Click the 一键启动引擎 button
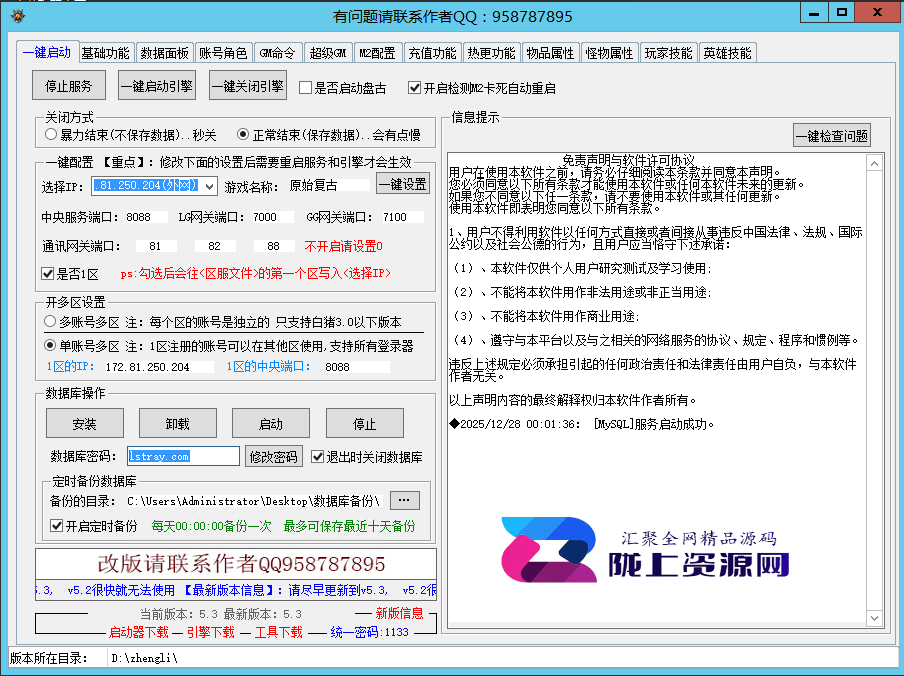 coord(157,86)
